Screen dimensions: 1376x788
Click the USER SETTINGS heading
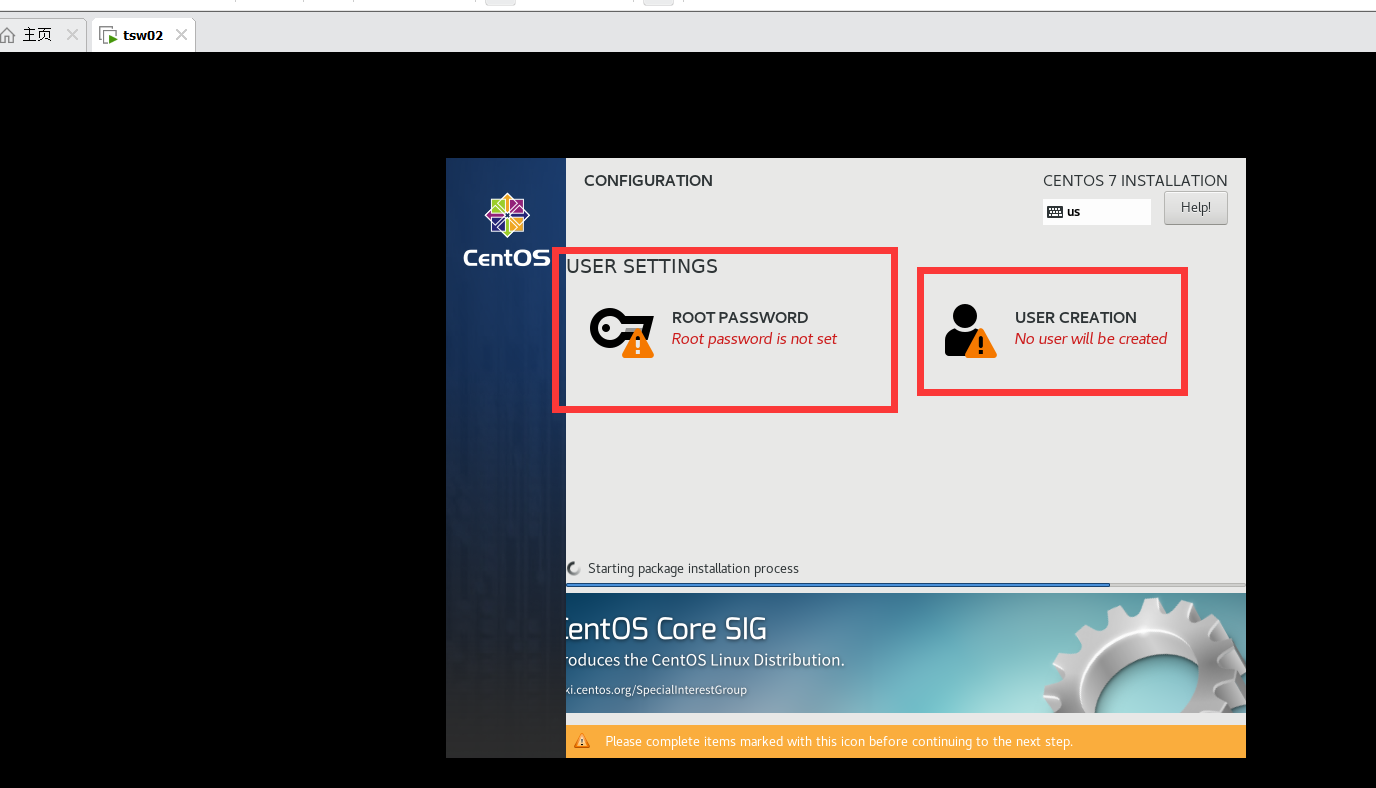click(642, 267)
